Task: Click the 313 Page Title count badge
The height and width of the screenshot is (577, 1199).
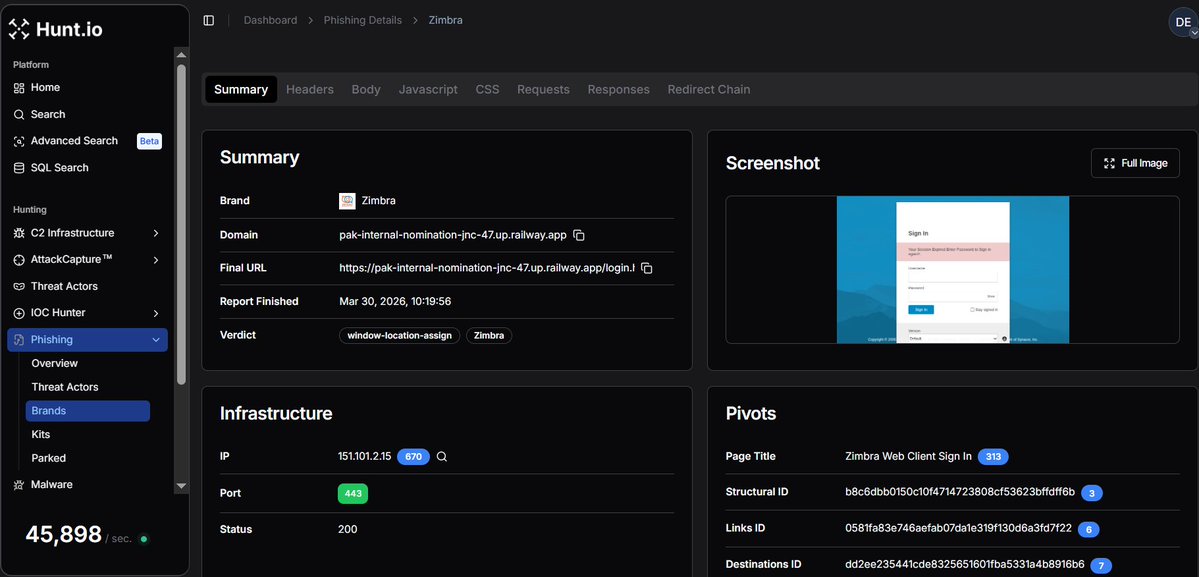Action: [993, 456]
